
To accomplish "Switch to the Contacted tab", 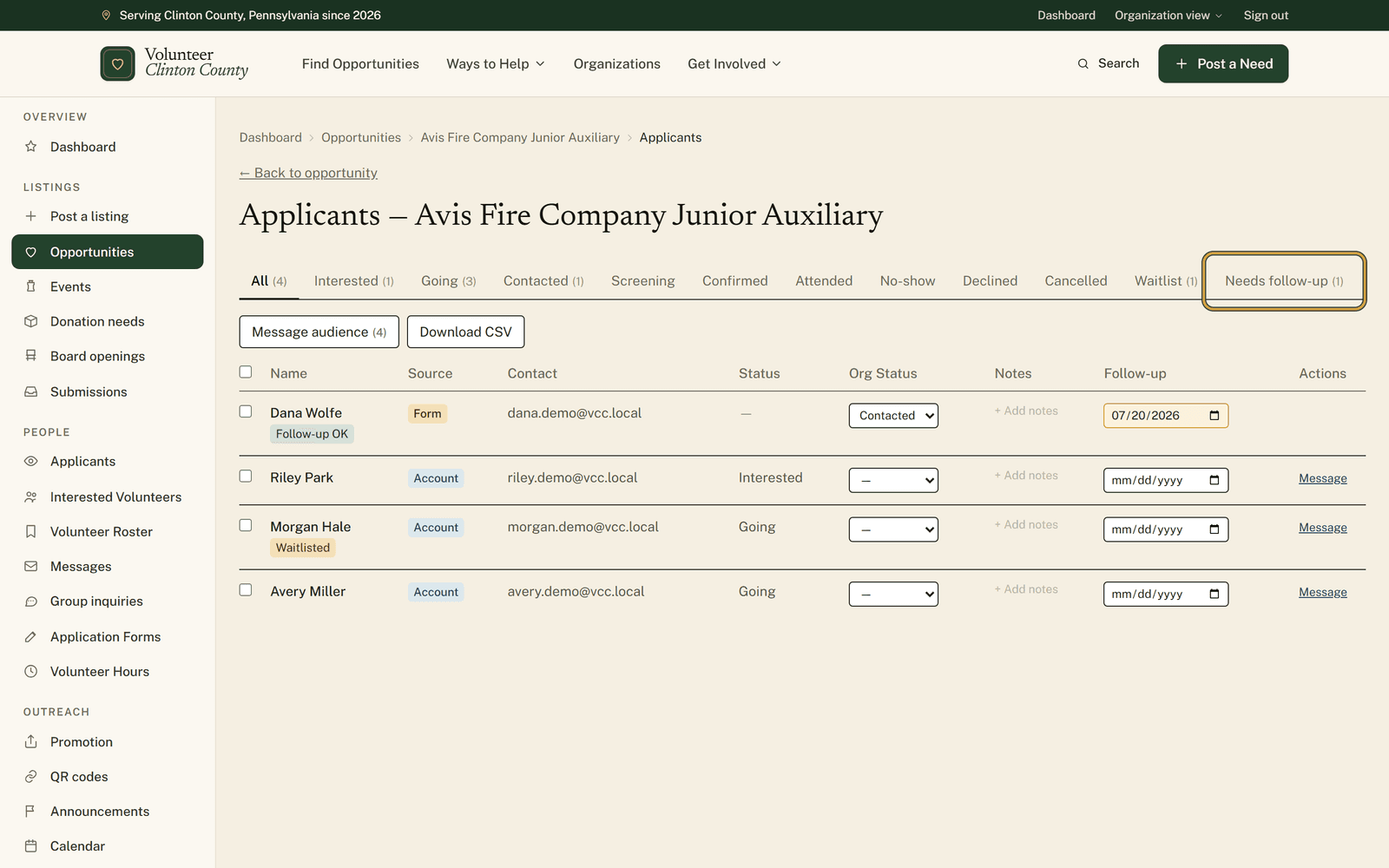I will [543, 281].
